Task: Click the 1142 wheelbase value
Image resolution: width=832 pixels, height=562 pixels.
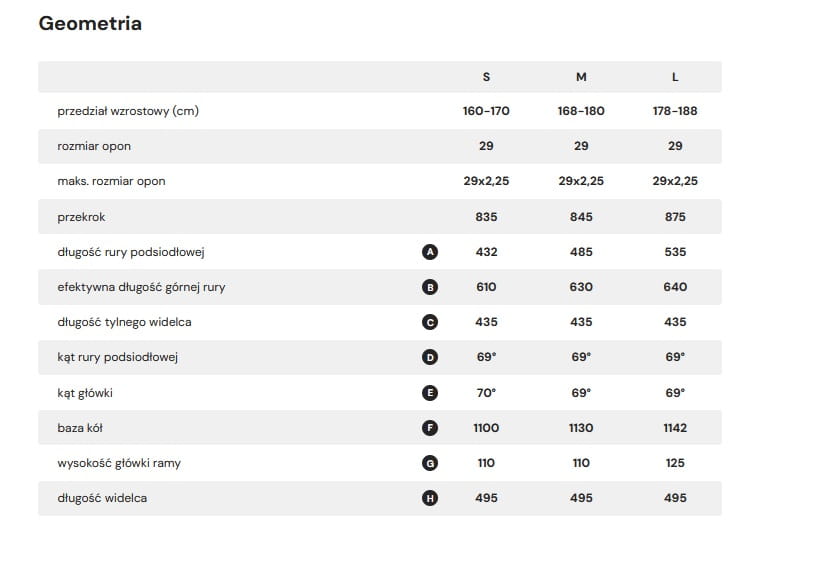Action: coord(675,428)
